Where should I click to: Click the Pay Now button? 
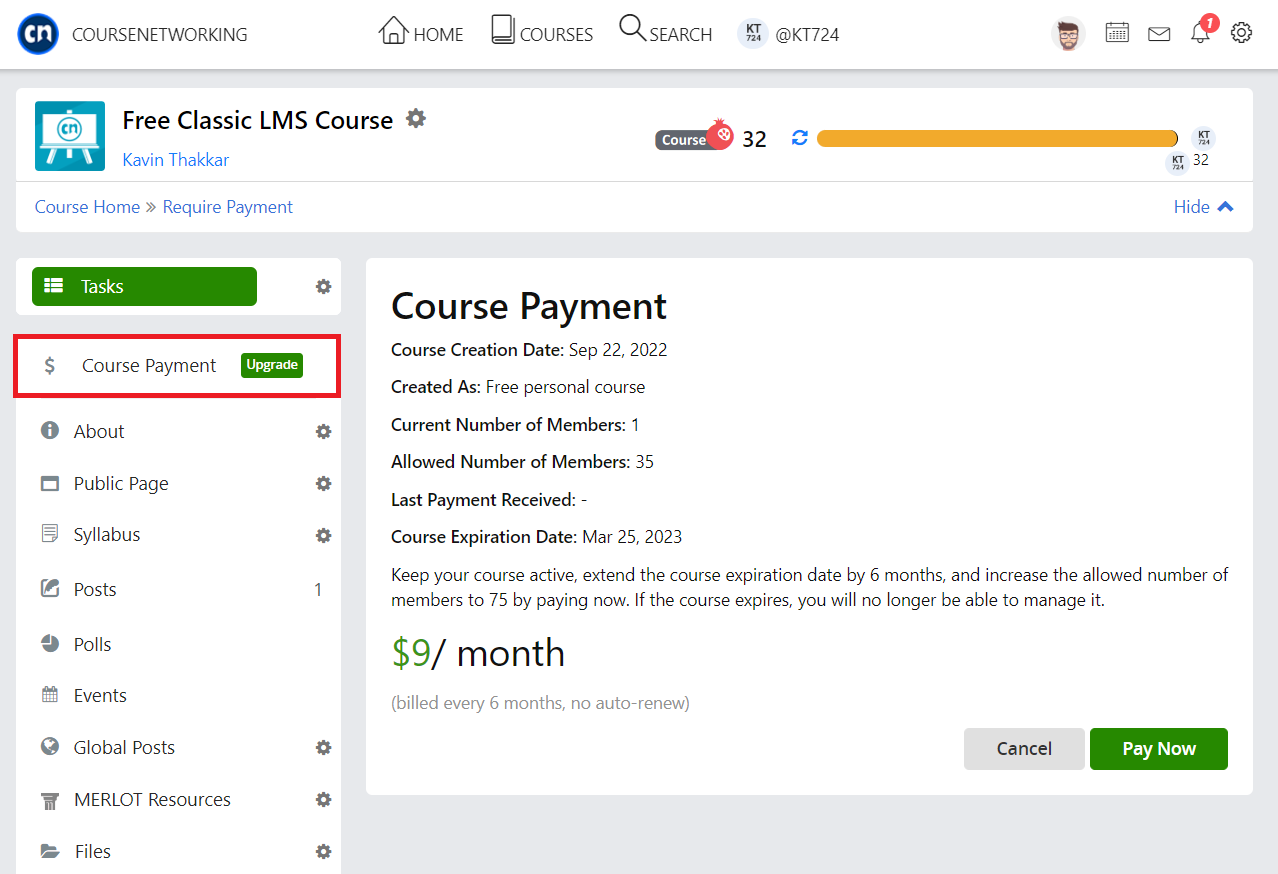click(1159, 749)
